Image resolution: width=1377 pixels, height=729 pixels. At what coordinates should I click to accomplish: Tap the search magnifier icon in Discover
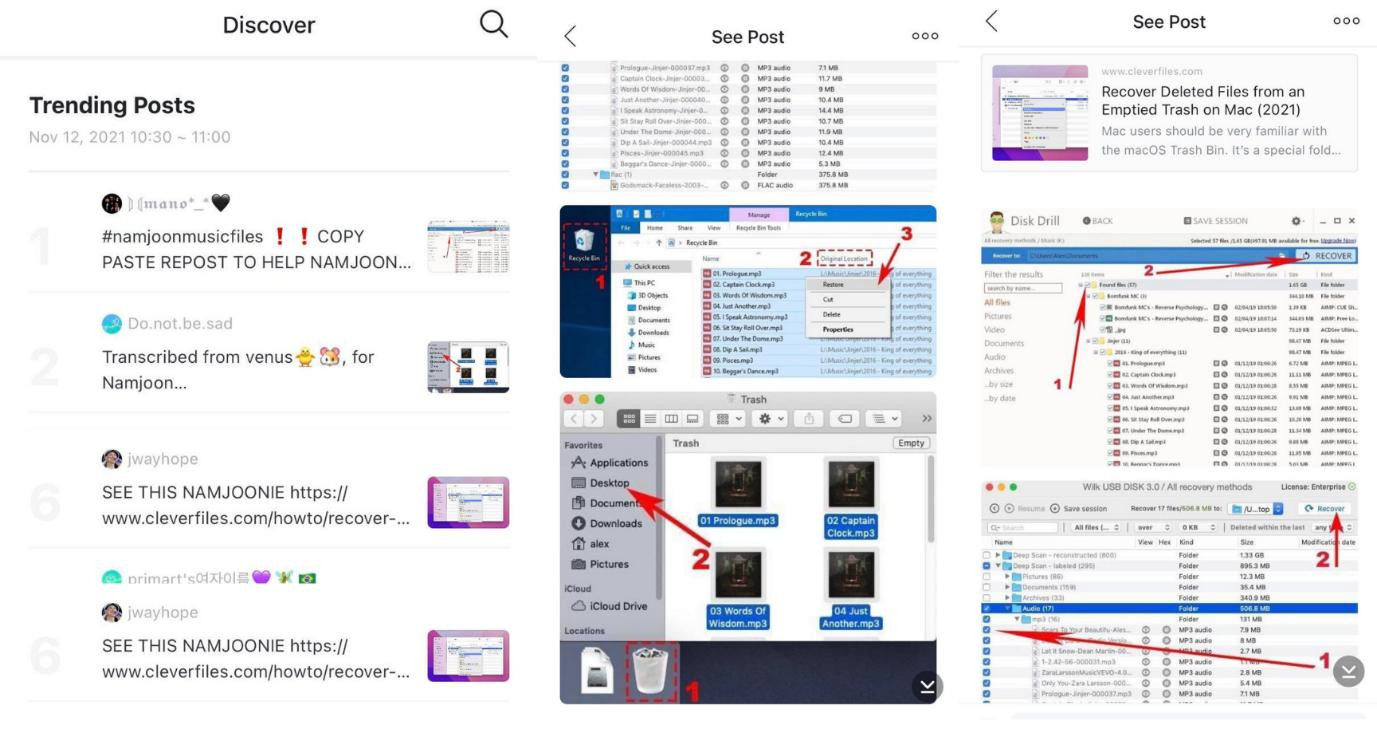pos(494,25)
